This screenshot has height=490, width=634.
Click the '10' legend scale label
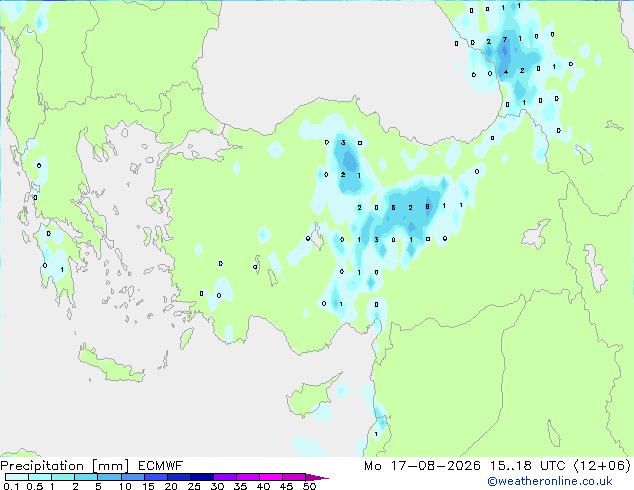[125, 486]
